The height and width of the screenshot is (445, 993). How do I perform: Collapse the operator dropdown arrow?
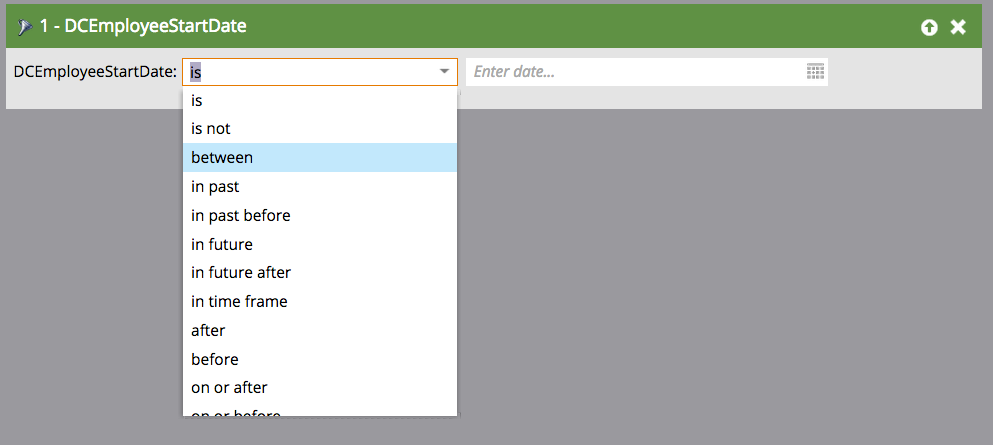(445, 72)
